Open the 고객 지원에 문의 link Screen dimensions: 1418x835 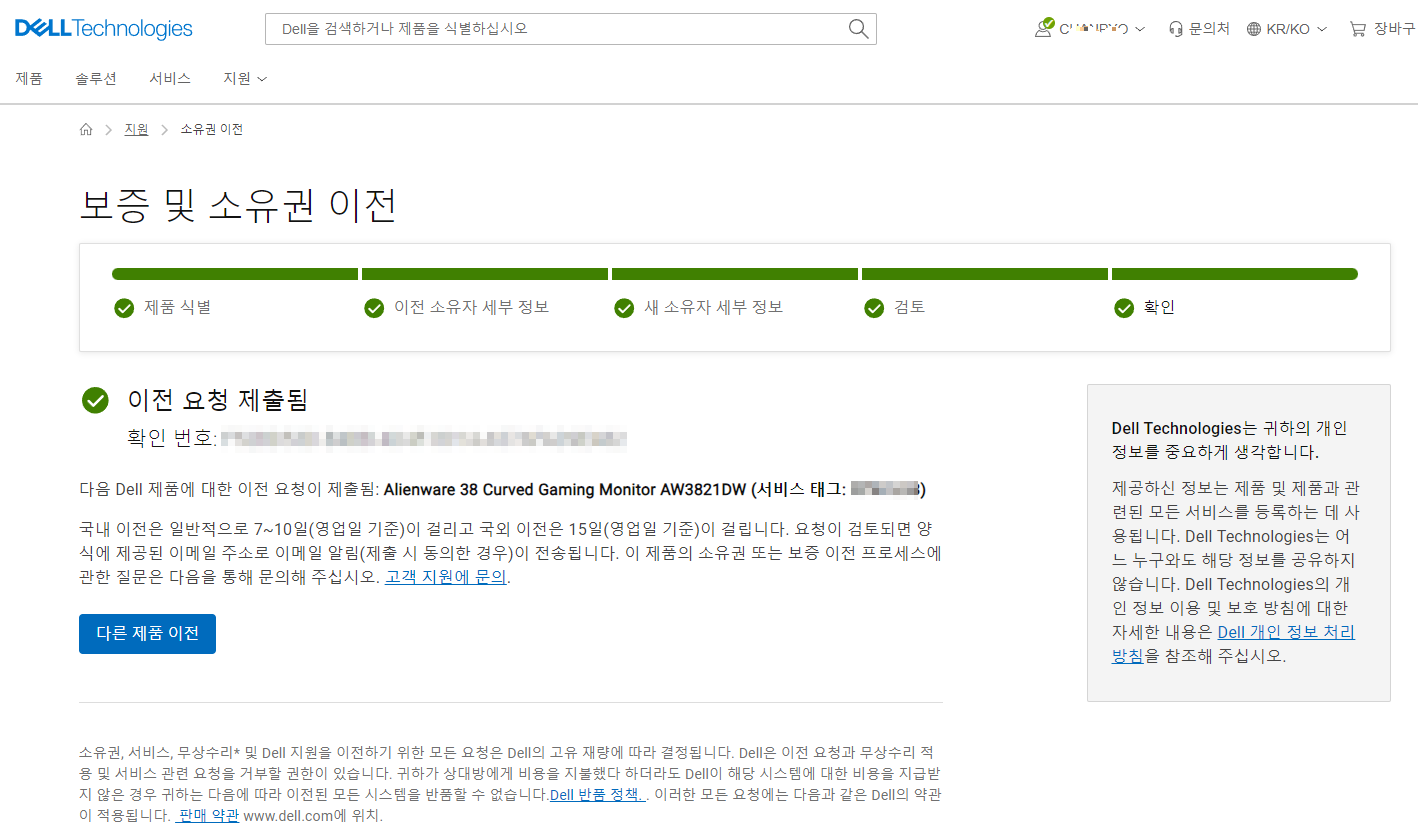(446, 578)
